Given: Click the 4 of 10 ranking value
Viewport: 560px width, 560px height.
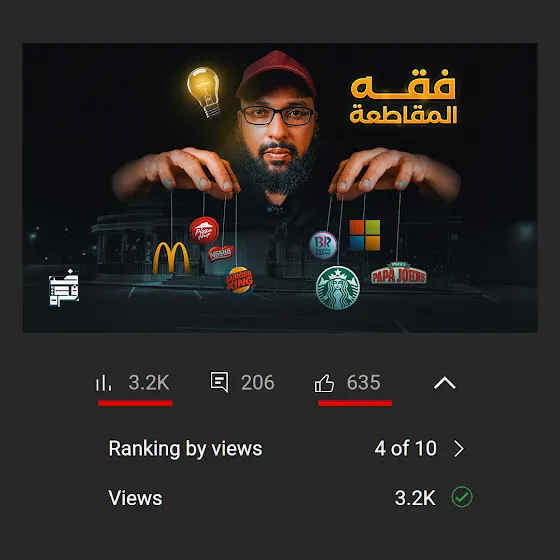Looking at the screenshot, I should (406, 449).
